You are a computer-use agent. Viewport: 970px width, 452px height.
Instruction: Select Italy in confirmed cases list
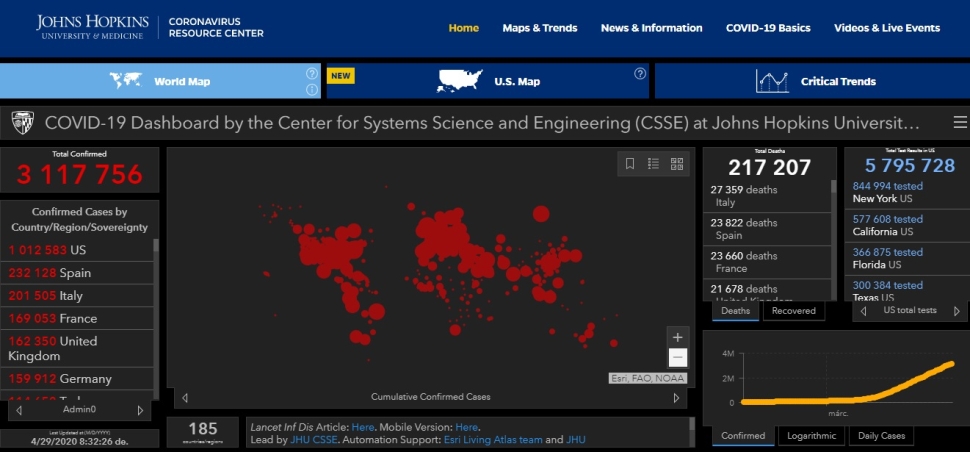[77, 296]
